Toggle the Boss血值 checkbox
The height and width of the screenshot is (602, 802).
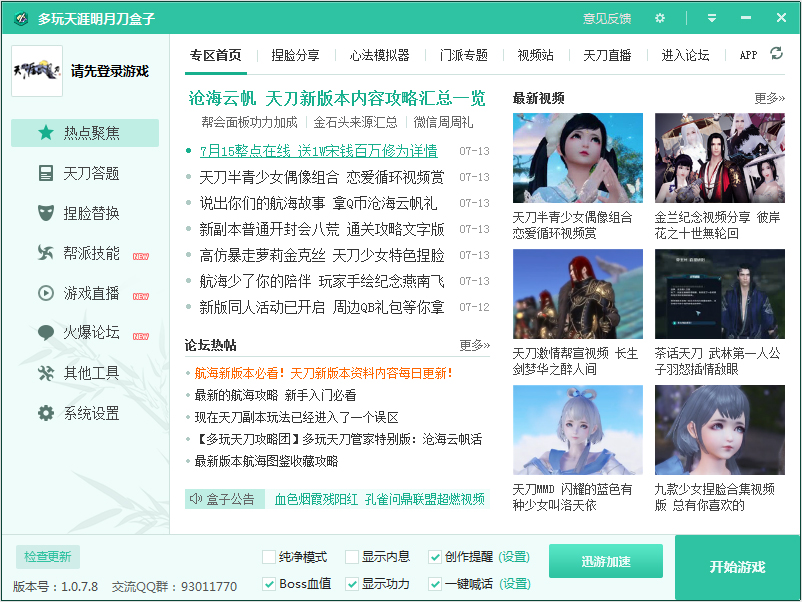point(269,584)
